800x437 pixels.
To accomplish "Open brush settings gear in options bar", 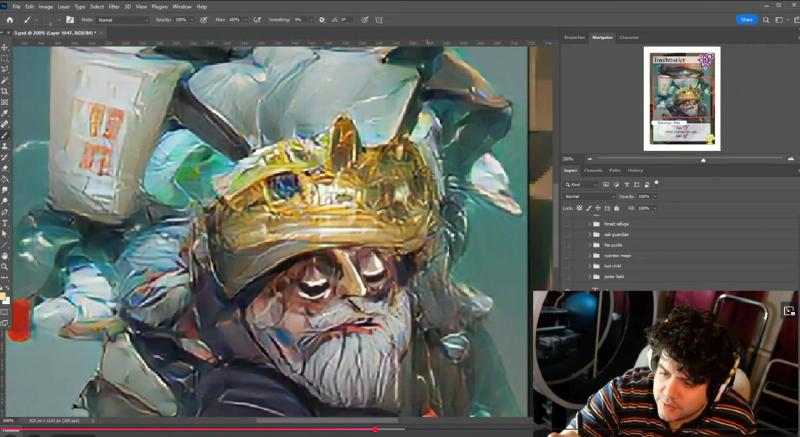I will [321, 19].
